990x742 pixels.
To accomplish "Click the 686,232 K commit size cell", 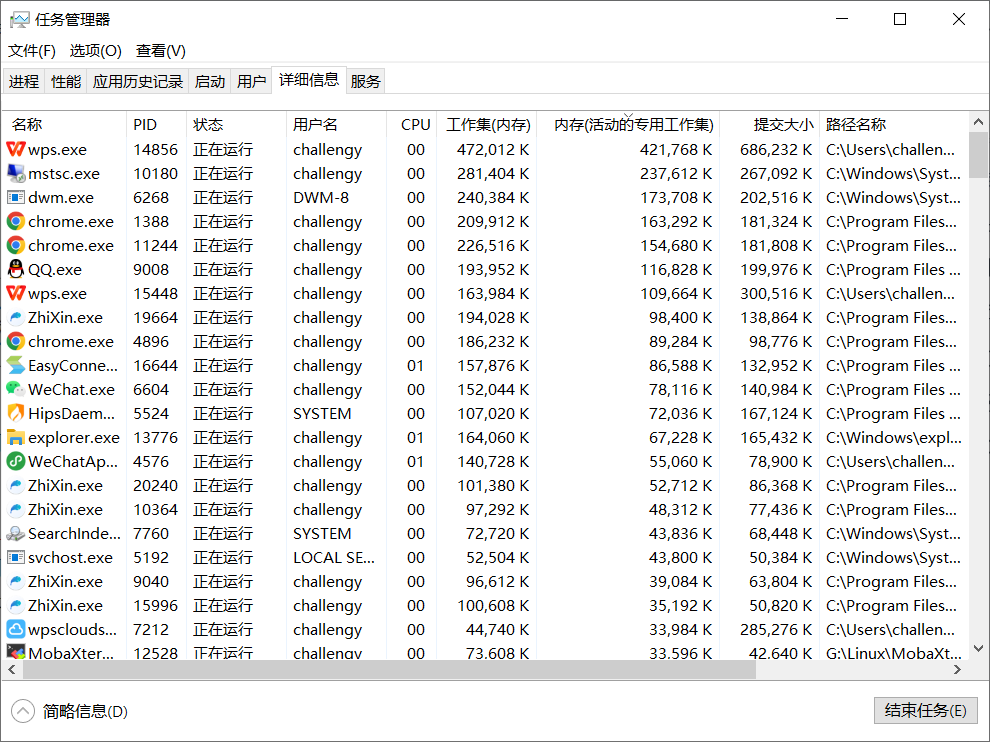I will pos(776,150).
